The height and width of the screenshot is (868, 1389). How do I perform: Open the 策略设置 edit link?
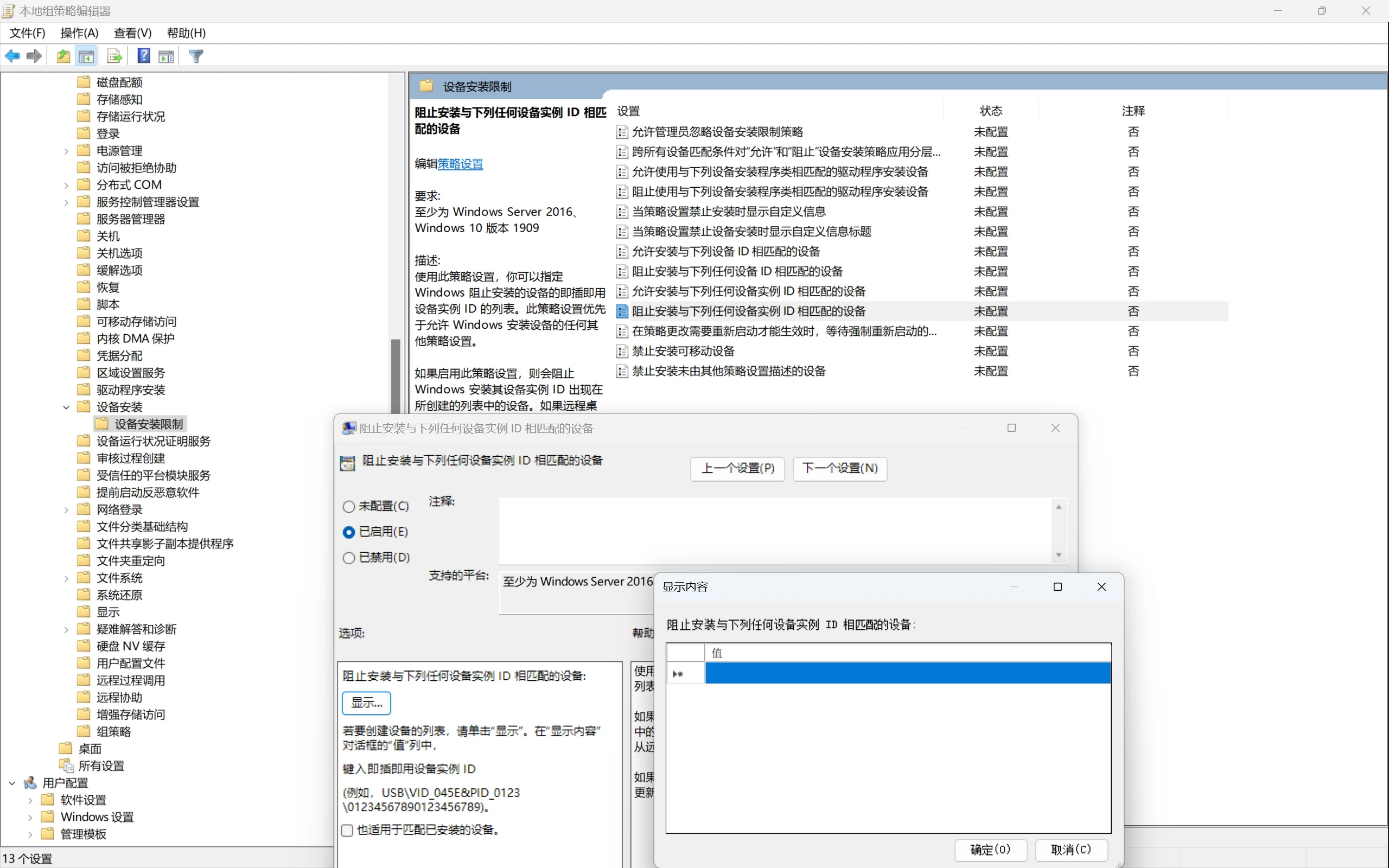click(x=460, y=164)
